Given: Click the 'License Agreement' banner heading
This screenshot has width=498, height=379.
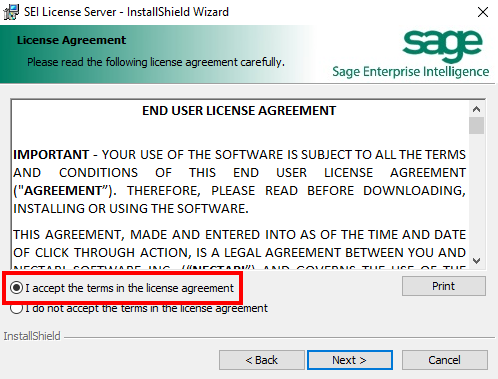Looking at the screenshot, I should [71, 40].
